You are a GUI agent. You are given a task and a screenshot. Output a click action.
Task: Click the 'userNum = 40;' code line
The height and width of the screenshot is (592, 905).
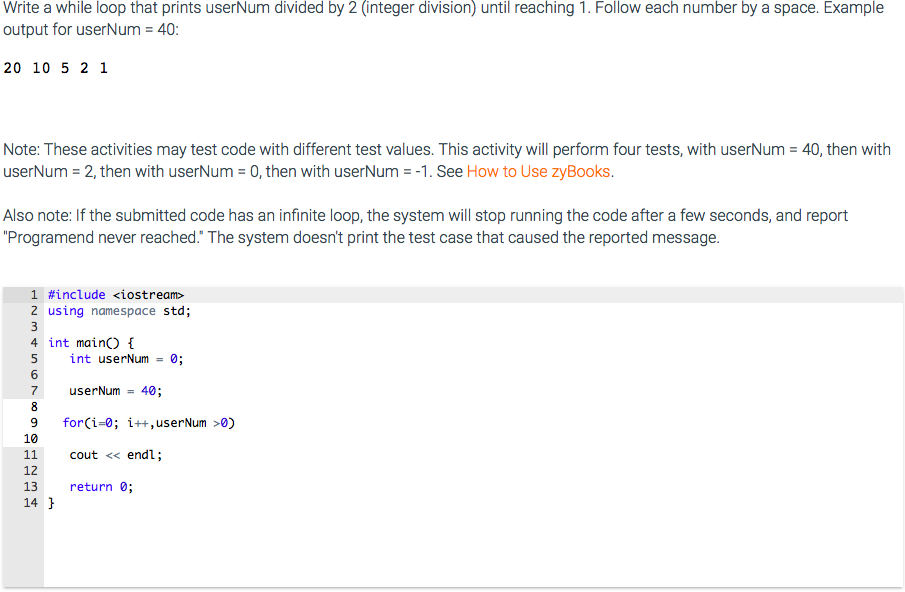115,391
